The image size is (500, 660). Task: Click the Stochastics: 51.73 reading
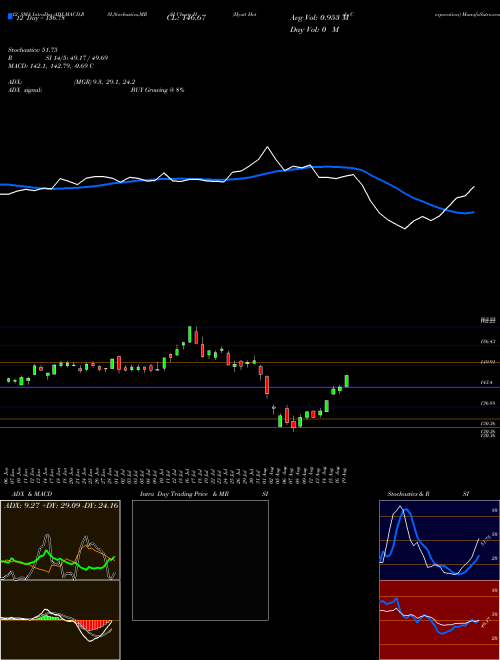point(32,50)
